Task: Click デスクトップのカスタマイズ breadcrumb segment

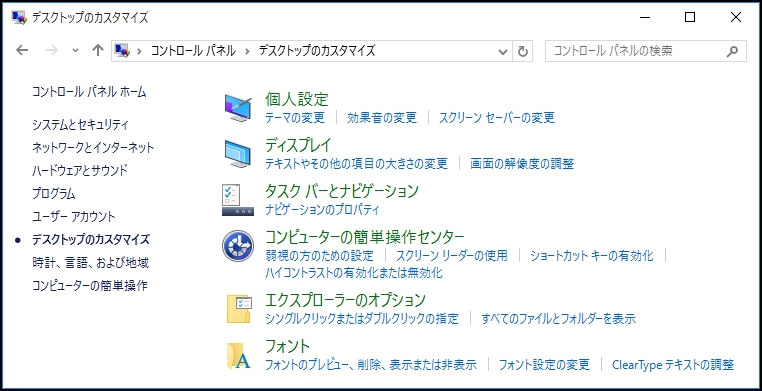Action: 317,51
